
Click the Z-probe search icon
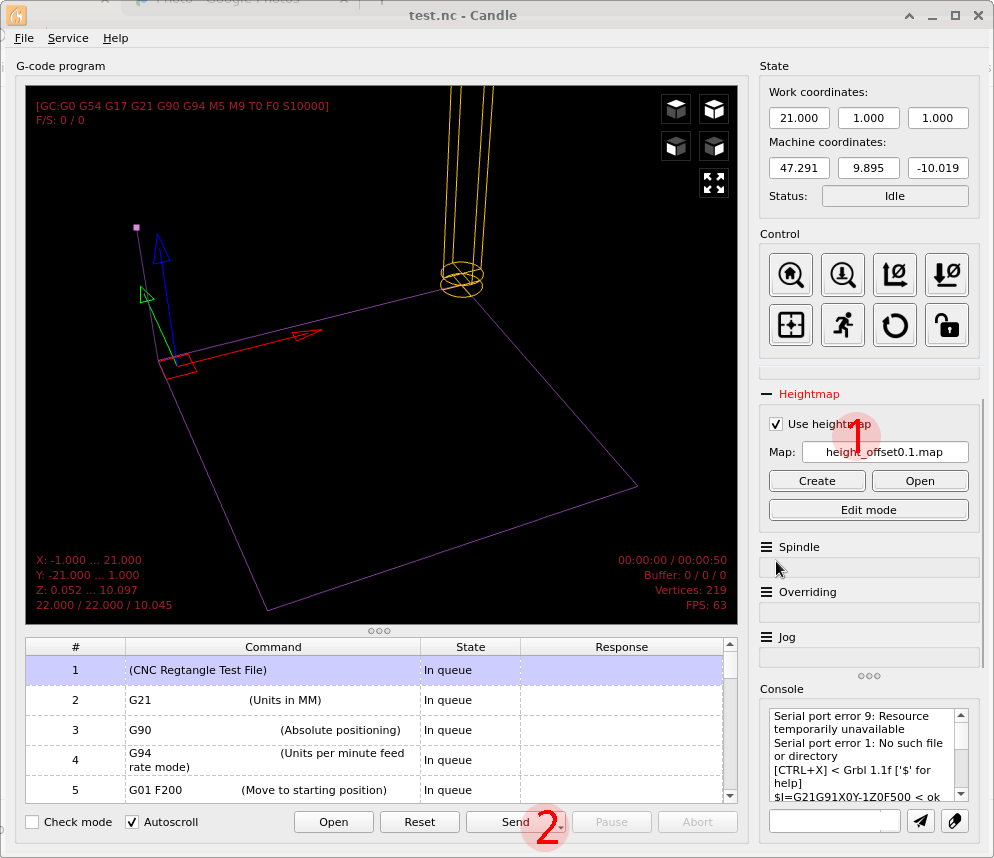click(843, 275)
